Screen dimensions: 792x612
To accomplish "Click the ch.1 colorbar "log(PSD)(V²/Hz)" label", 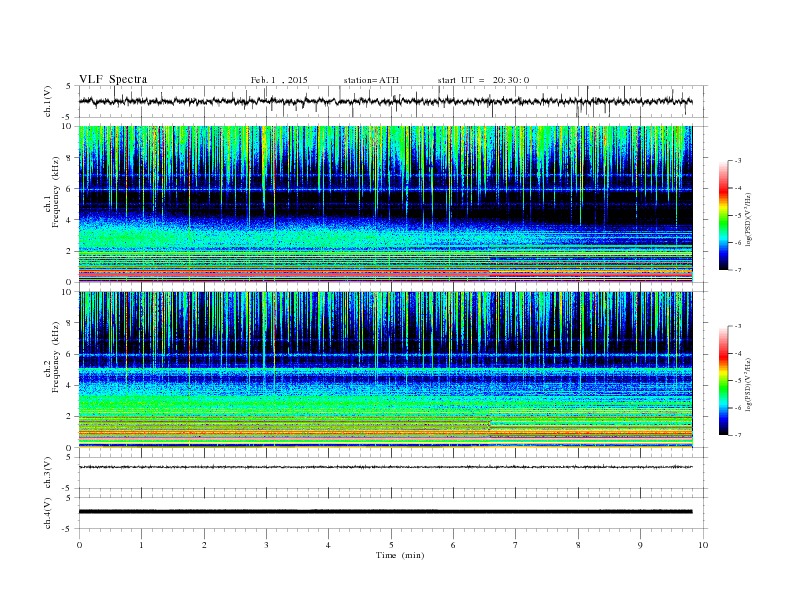I will click(x=749, y=218).
